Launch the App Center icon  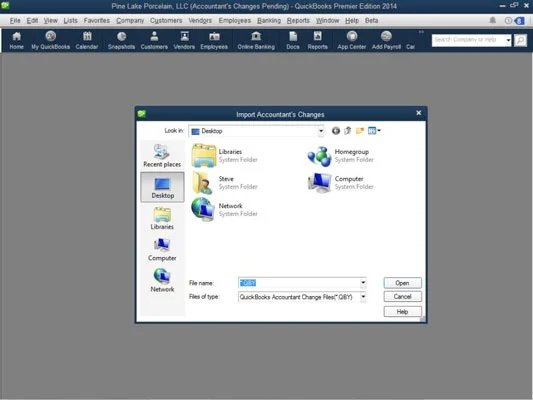click(x=351, y=40)
